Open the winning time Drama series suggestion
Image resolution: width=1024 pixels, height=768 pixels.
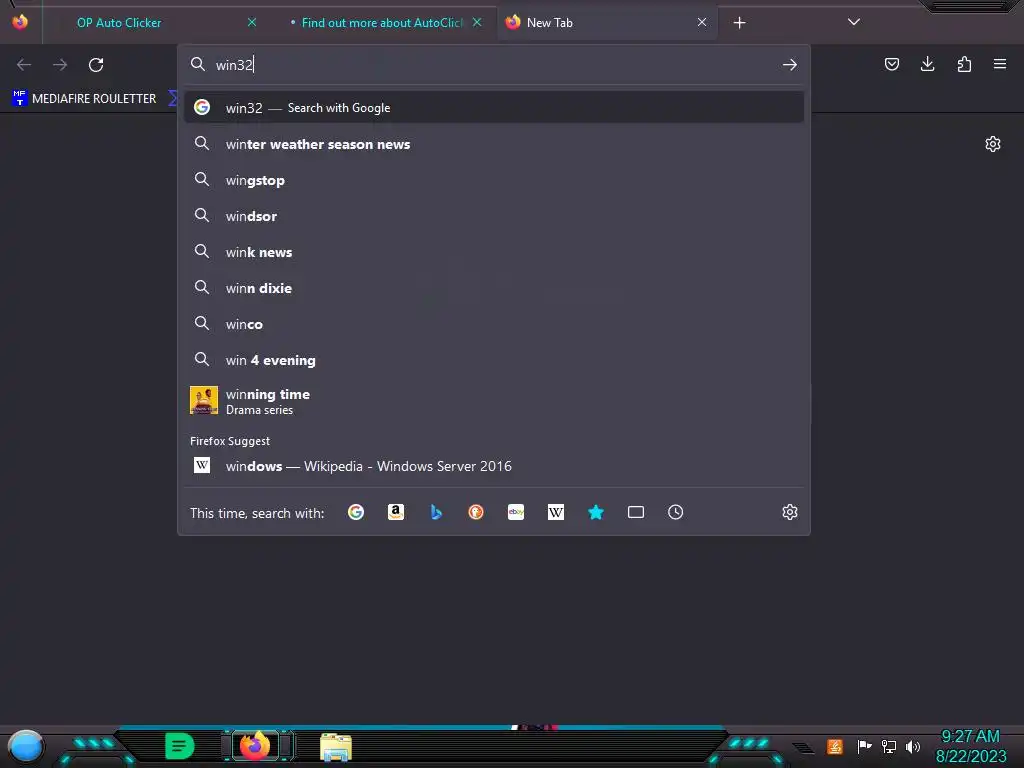tap(494, 401)
